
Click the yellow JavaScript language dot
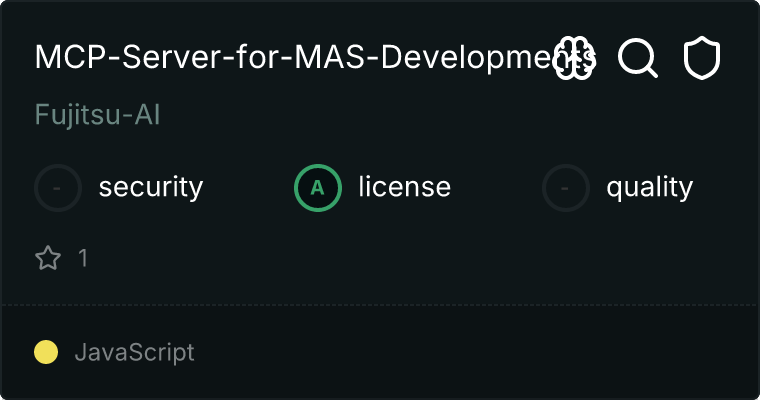tap(46, 352)
